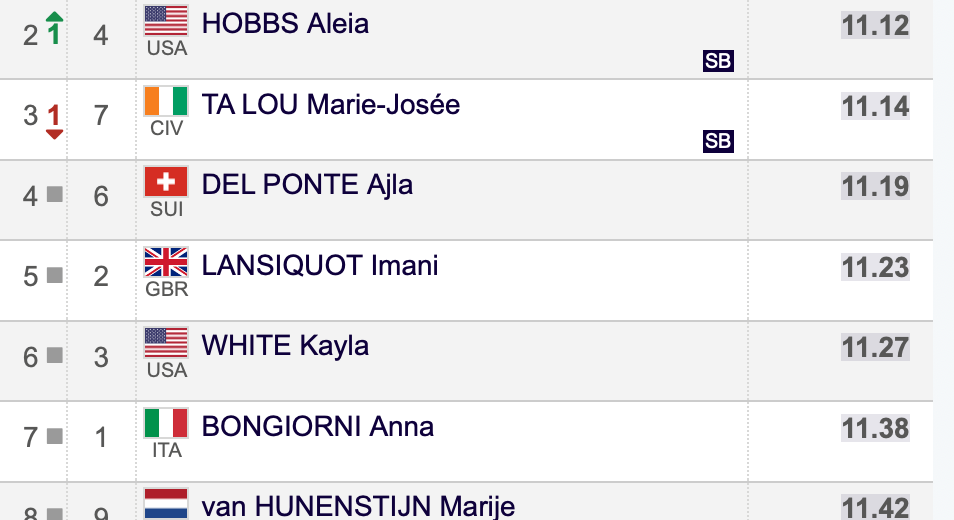This screenshot has height=520, width=954.
Task: Select the WHITE Kayla name link
Action: coord(285,346)
